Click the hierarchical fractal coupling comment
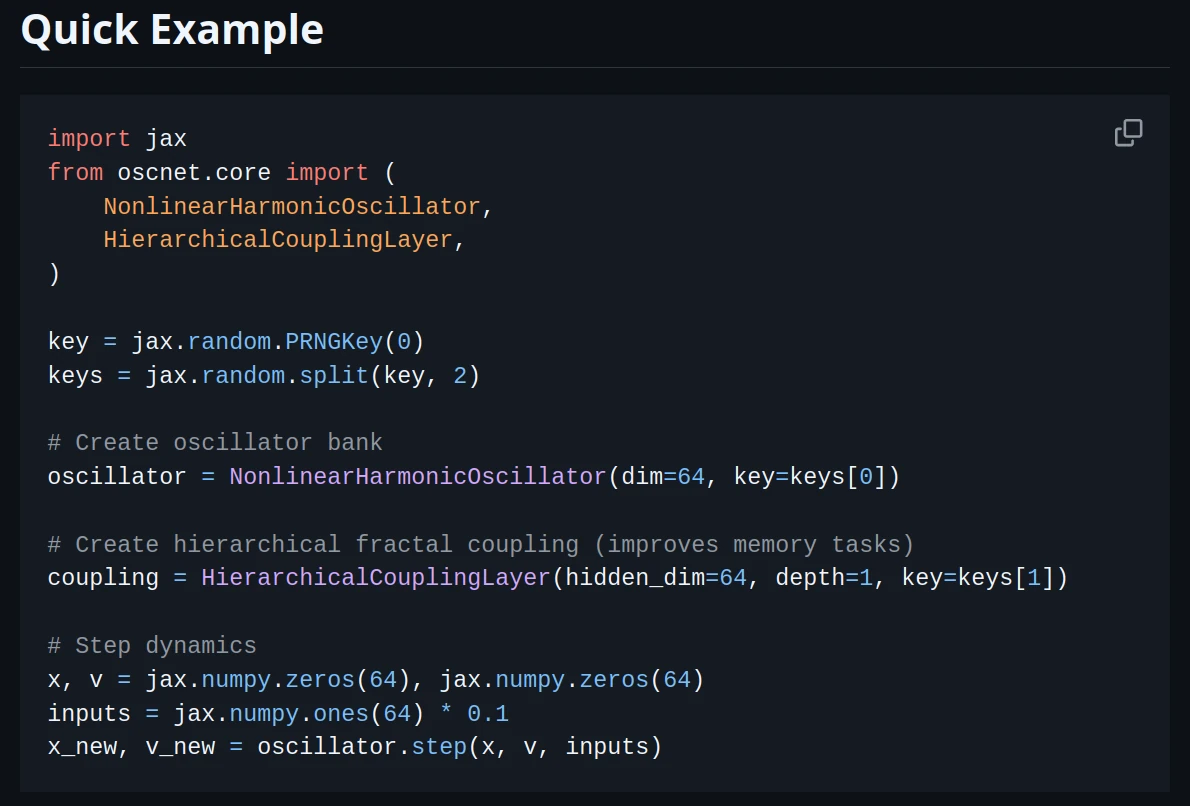This screenshot has width=1190, height=806. [480, 545]
